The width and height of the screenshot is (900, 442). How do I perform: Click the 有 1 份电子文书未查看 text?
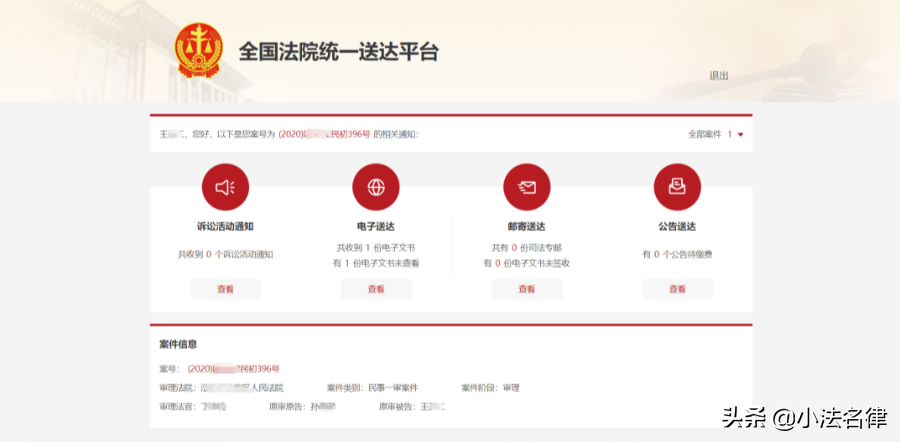click(376, 263)
